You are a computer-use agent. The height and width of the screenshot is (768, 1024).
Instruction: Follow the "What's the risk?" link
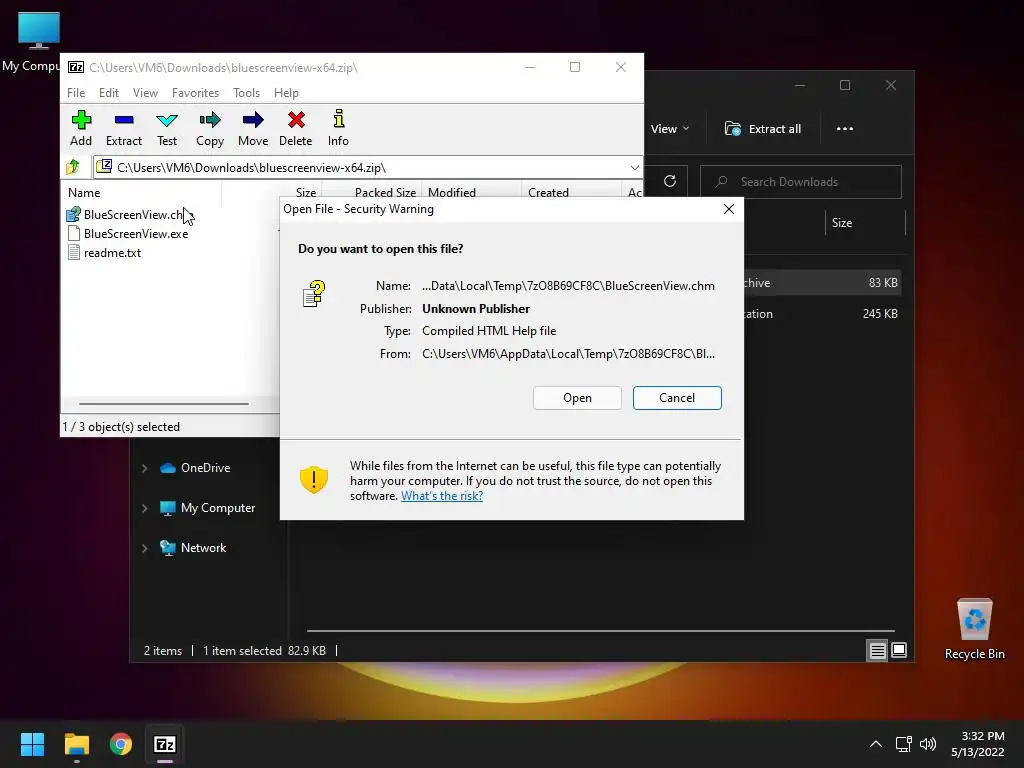tap(442, 496)
